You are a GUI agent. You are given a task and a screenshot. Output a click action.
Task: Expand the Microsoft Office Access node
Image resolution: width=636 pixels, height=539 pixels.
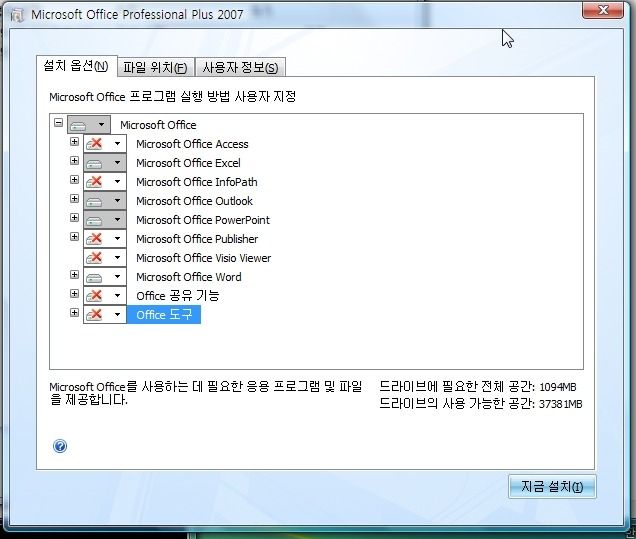pyautogui.click(x=74, y=142)
